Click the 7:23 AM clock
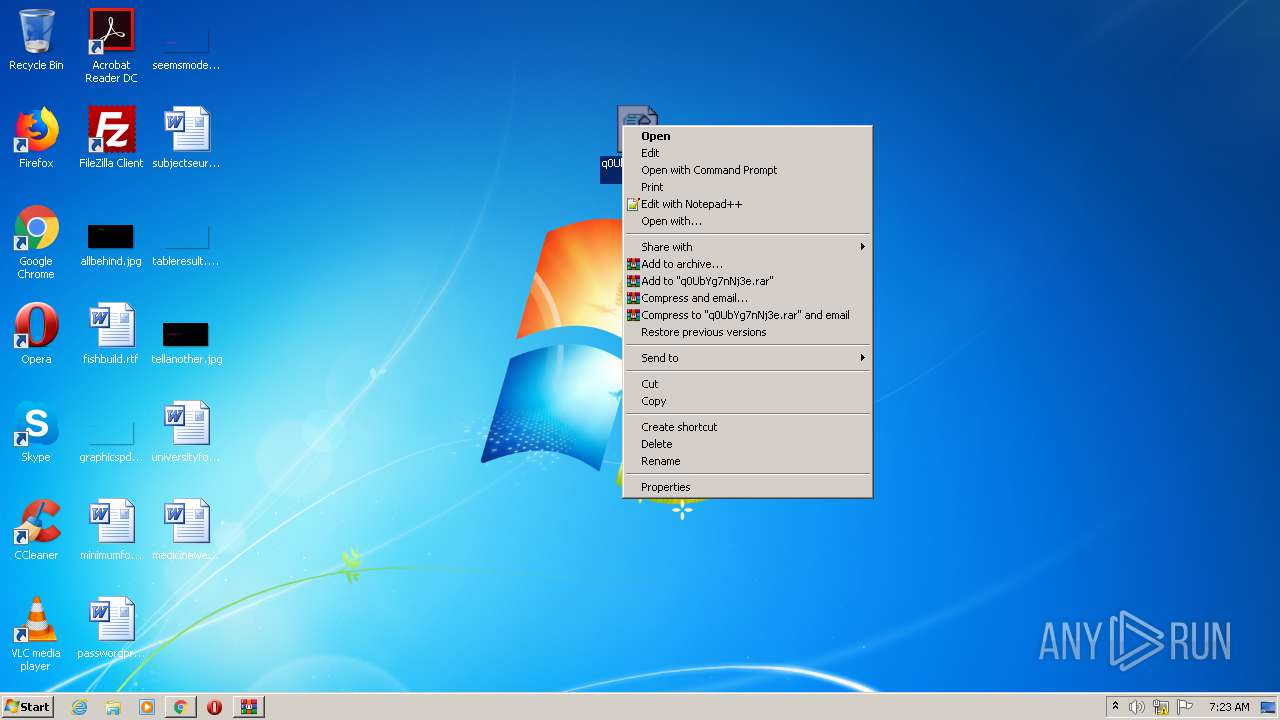The width and height of the screenshot is (1280, 720). 1229,707
